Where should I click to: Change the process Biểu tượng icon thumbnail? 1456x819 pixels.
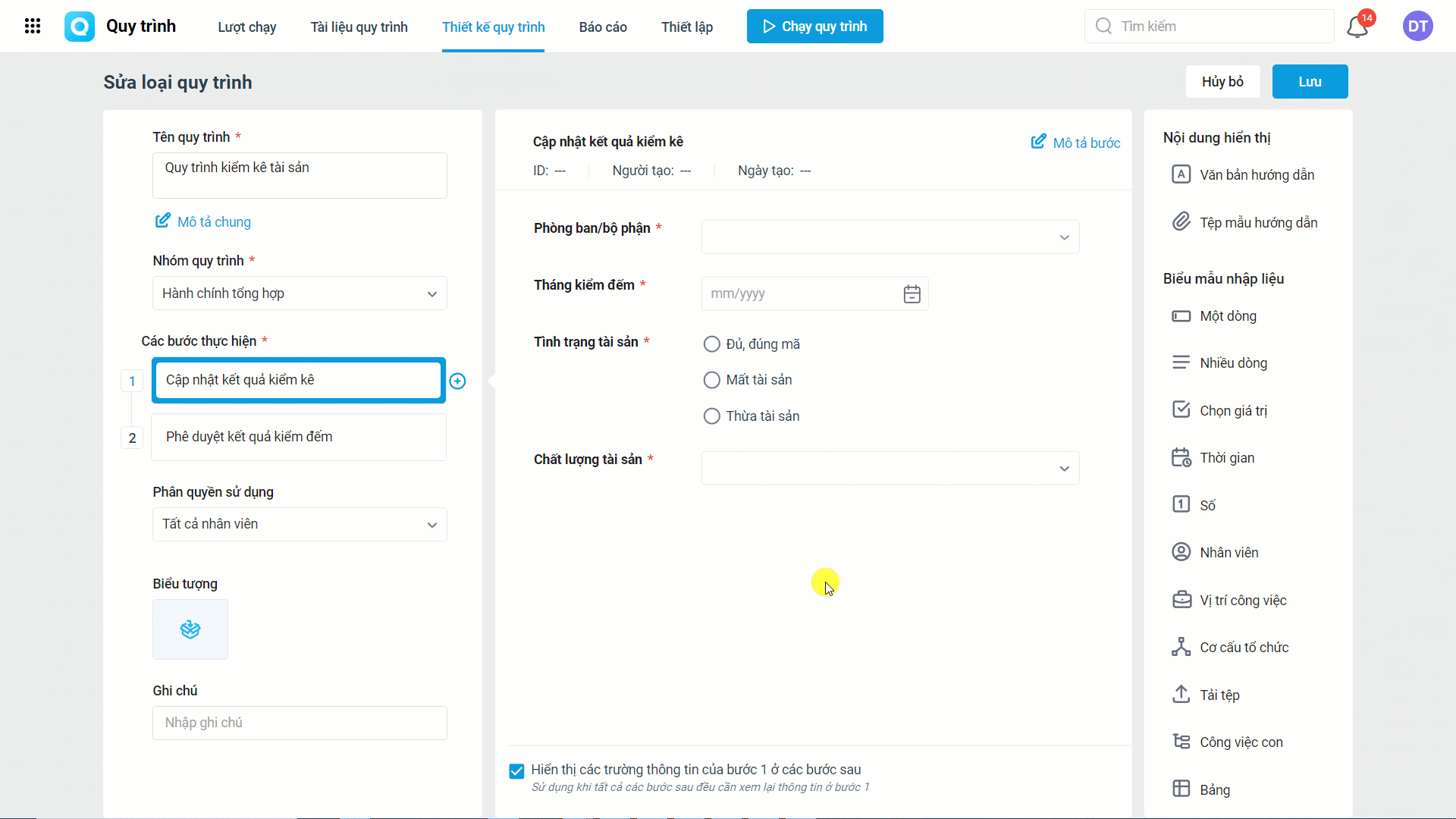(x=190, y=629)
